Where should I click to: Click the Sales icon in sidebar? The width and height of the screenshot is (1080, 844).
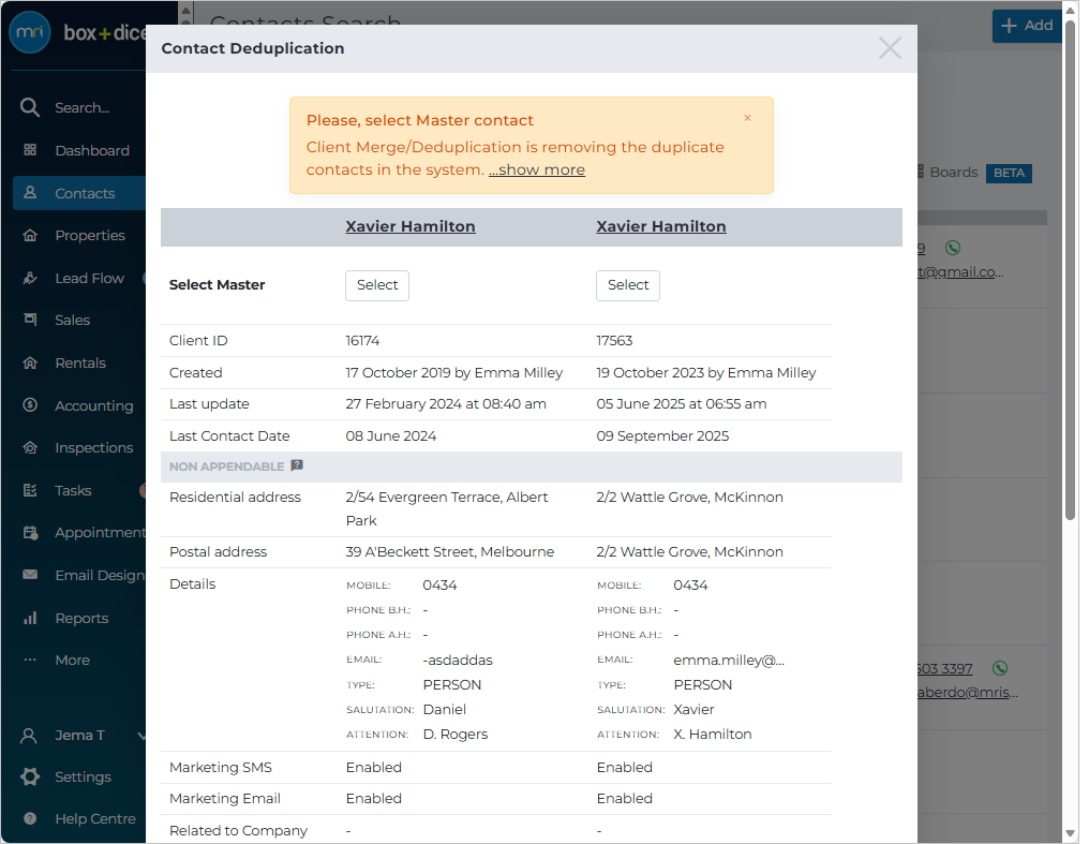(x=30, y=320)
